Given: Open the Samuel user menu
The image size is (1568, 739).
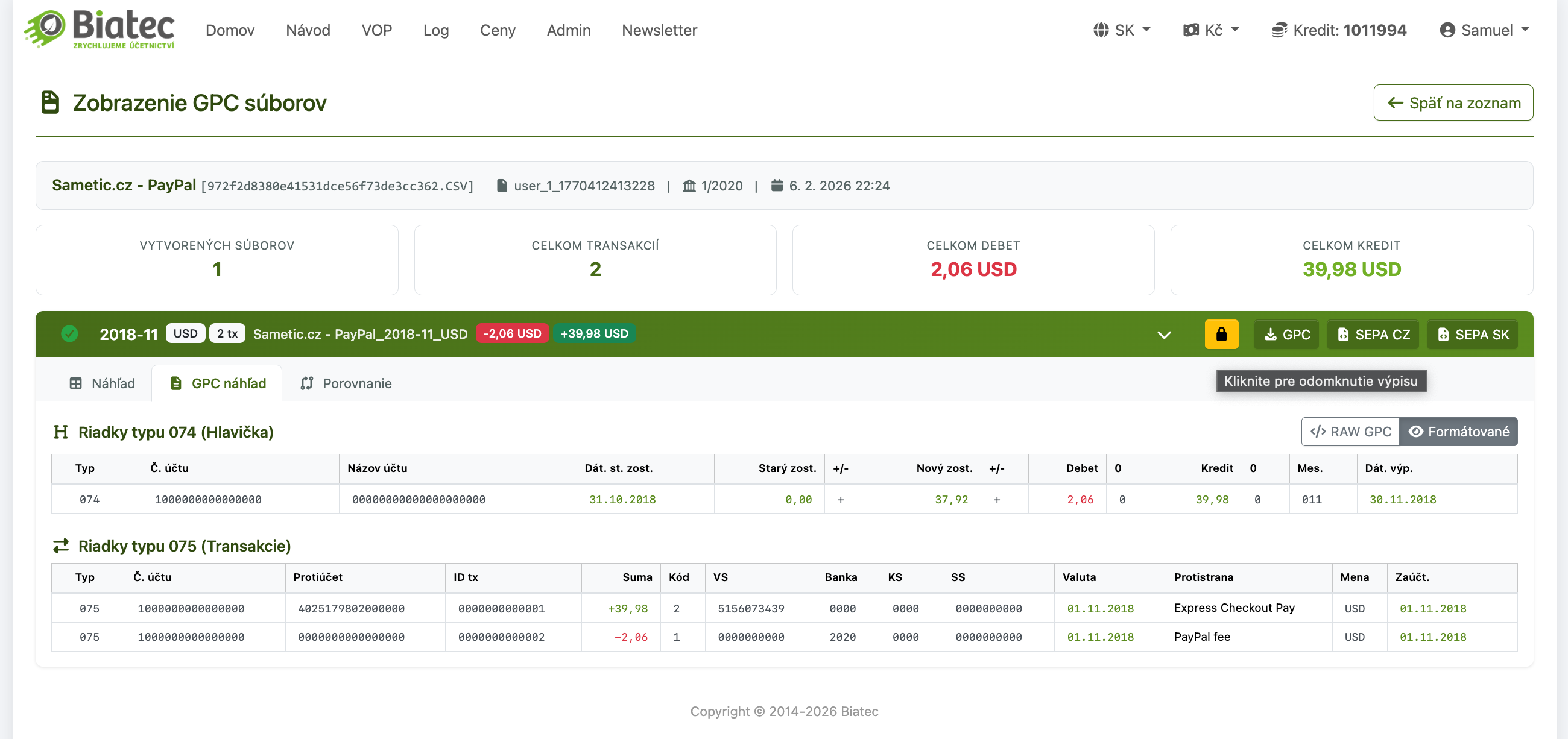Looking at the screenshot, I should [1484, 30].
